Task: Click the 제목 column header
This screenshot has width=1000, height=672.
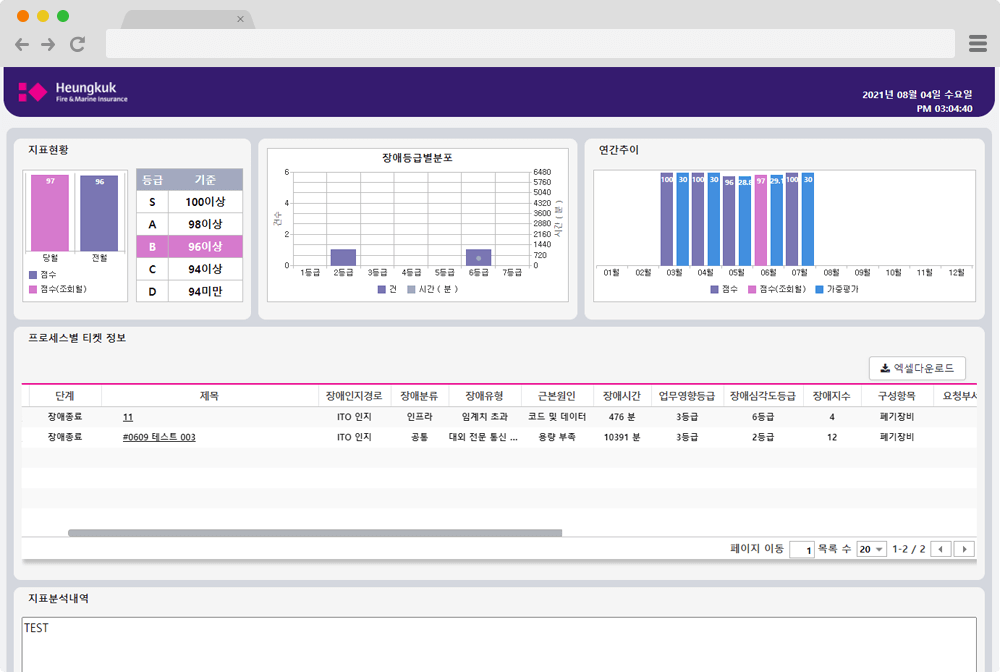Action: pyautogui.click(x=209, y=396)
